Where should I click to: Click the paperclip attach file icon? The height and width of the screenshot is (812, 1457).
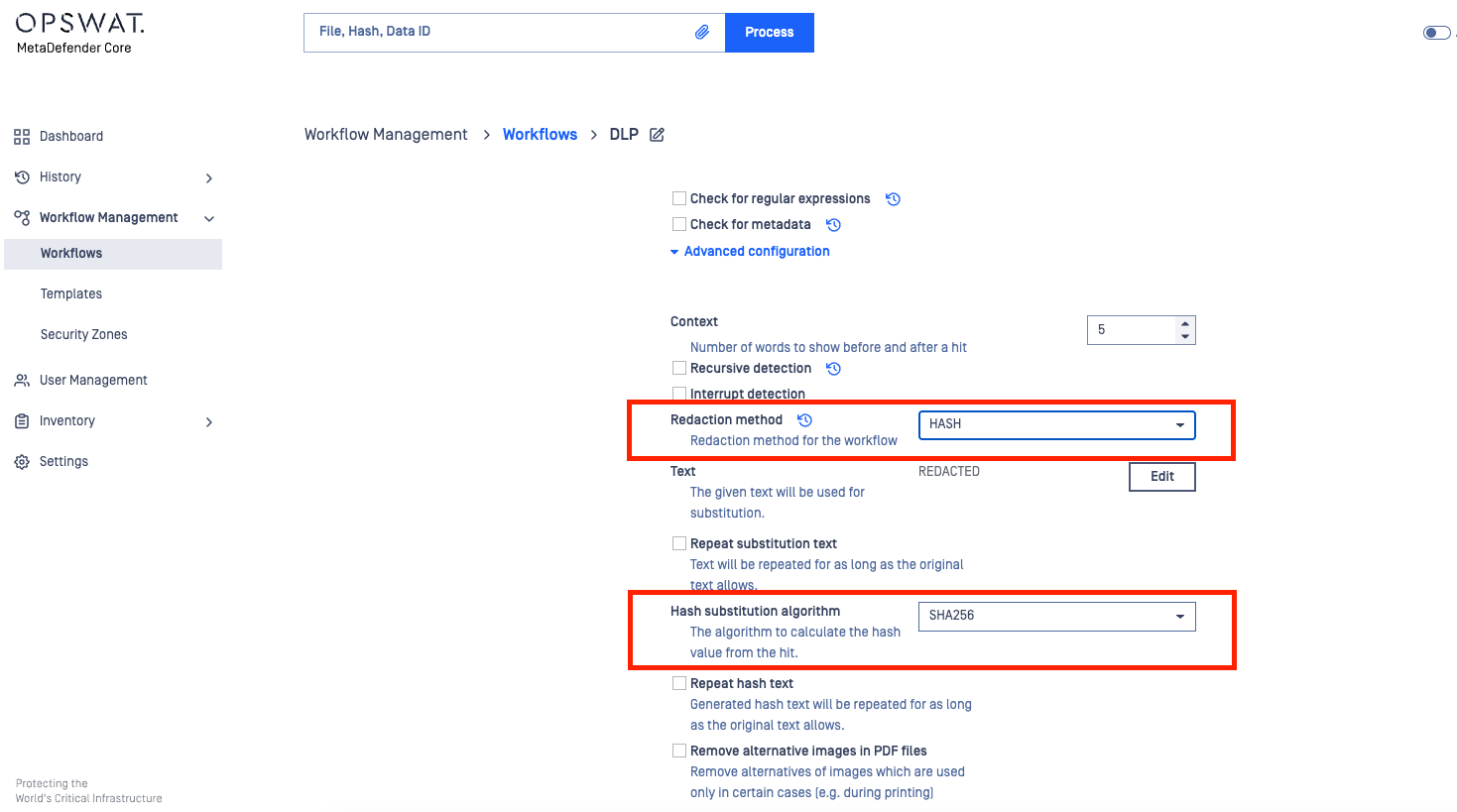click(701, 32)
